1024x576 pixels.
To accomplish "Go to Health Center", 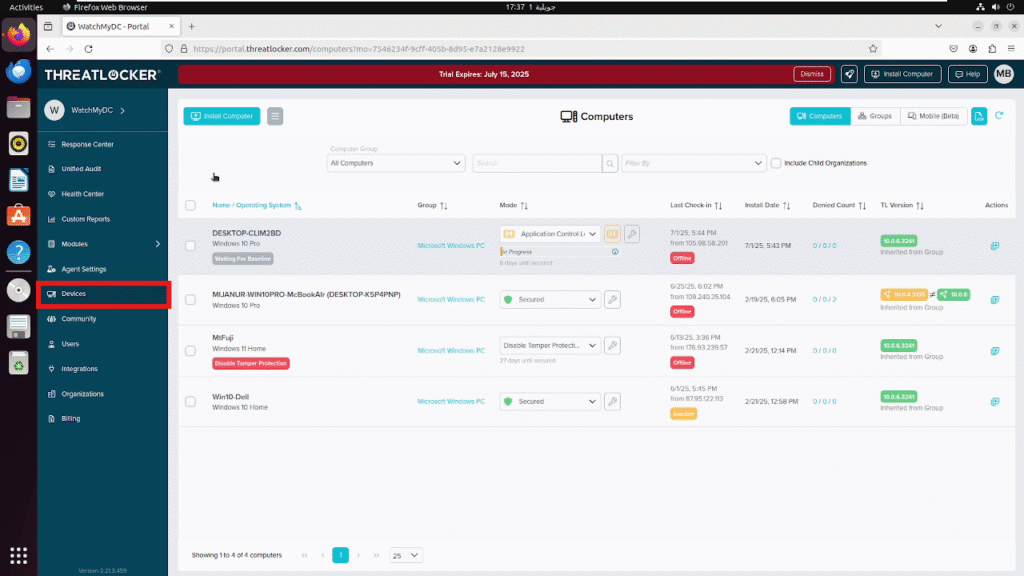I will [82, 194].
